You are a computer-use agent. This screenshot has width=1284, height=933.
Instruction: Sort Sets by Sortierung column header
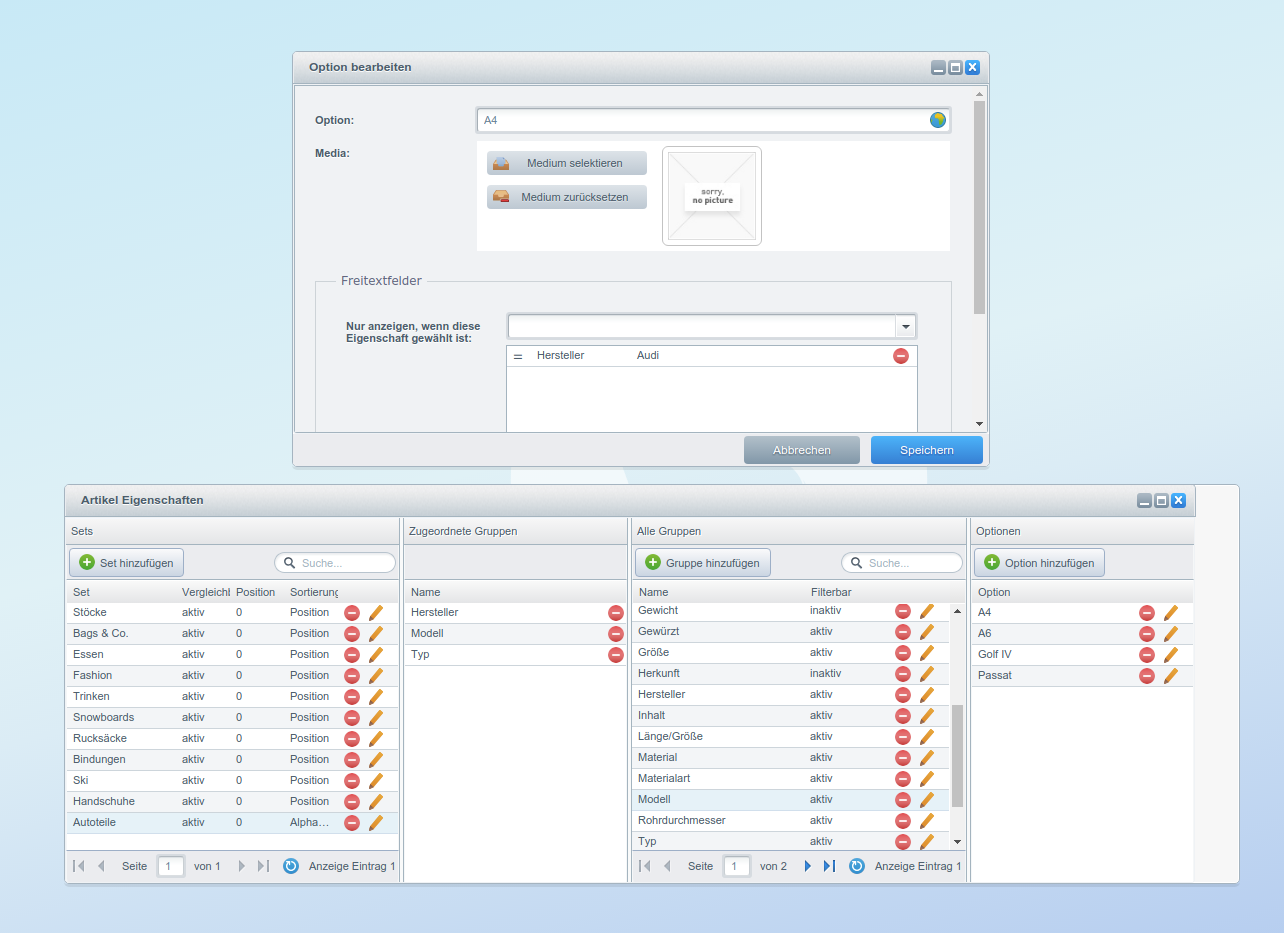click(314, 592)
